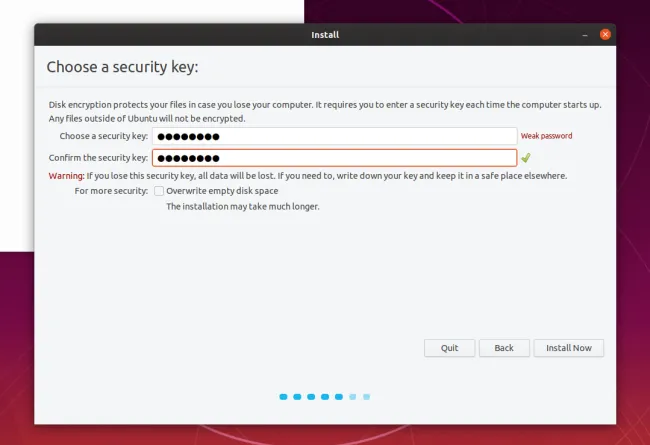Screen dimensions: 650x445
Task: Close the Install window
Action: [605, 34]
